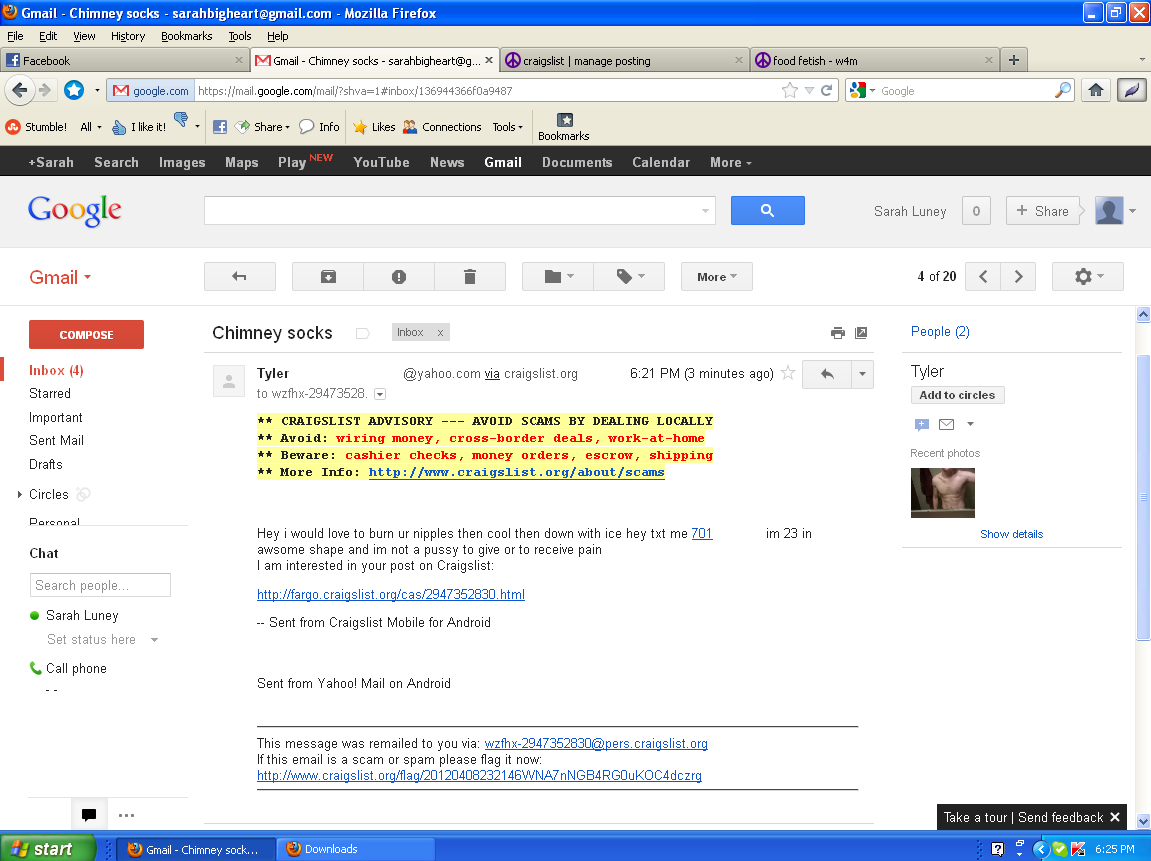Expand the Circles section
1151x861 pixels.
[20, 495]
